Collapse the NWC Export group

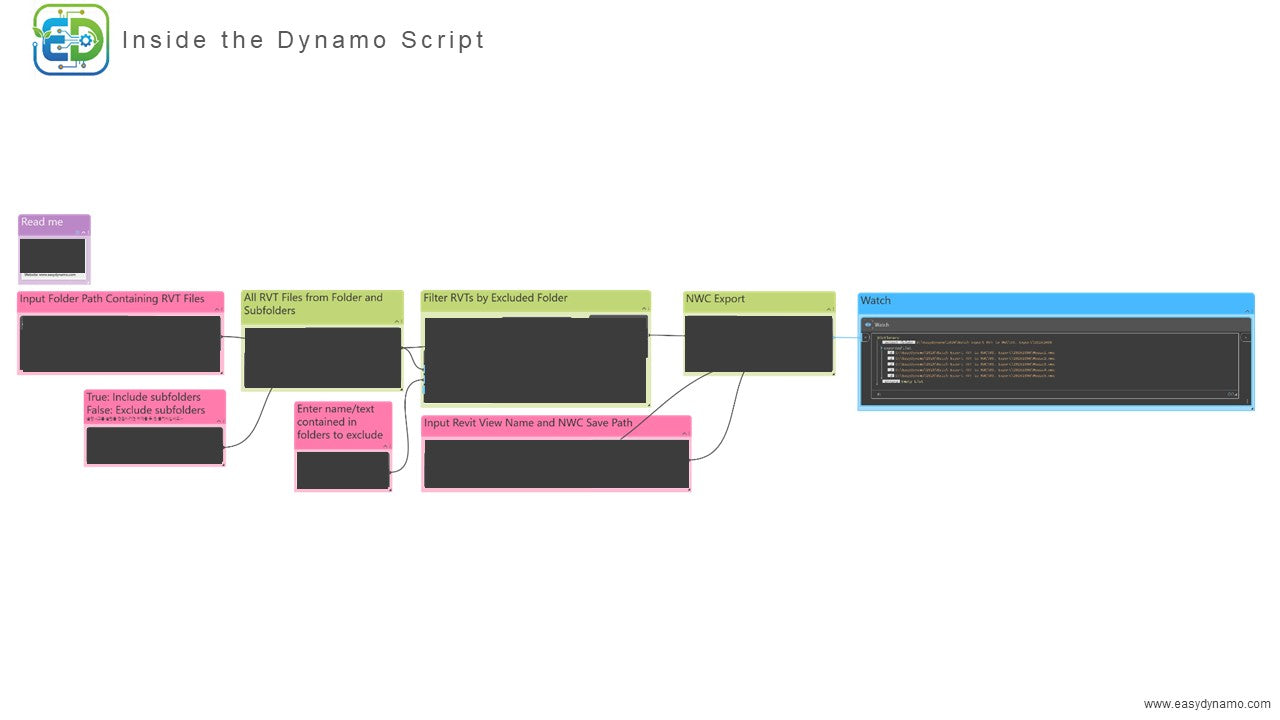point(828,310)
